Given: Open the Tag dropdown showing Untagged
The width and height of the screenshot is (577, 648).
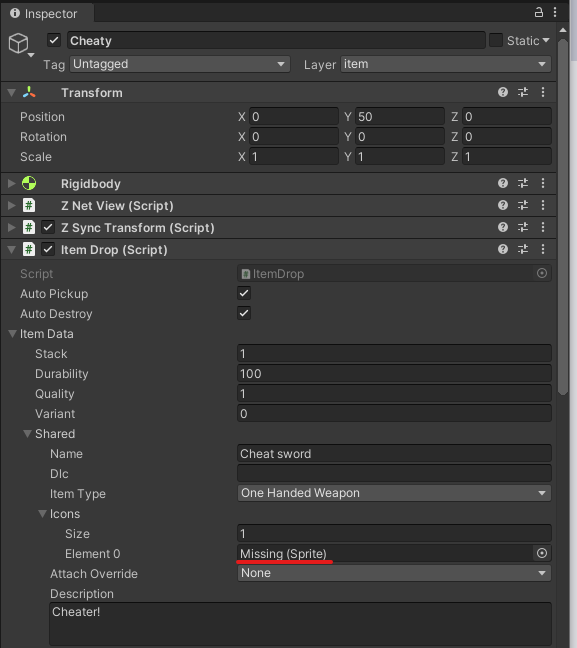Looking at the screenshot, I should tap(180, 64).
